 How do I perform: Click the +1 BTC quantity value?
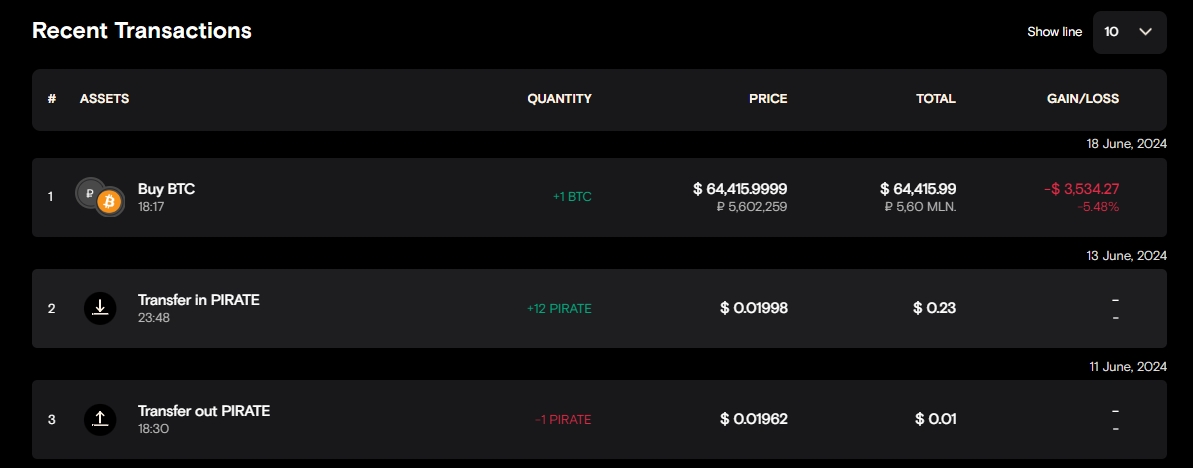[x=572, y=197]
